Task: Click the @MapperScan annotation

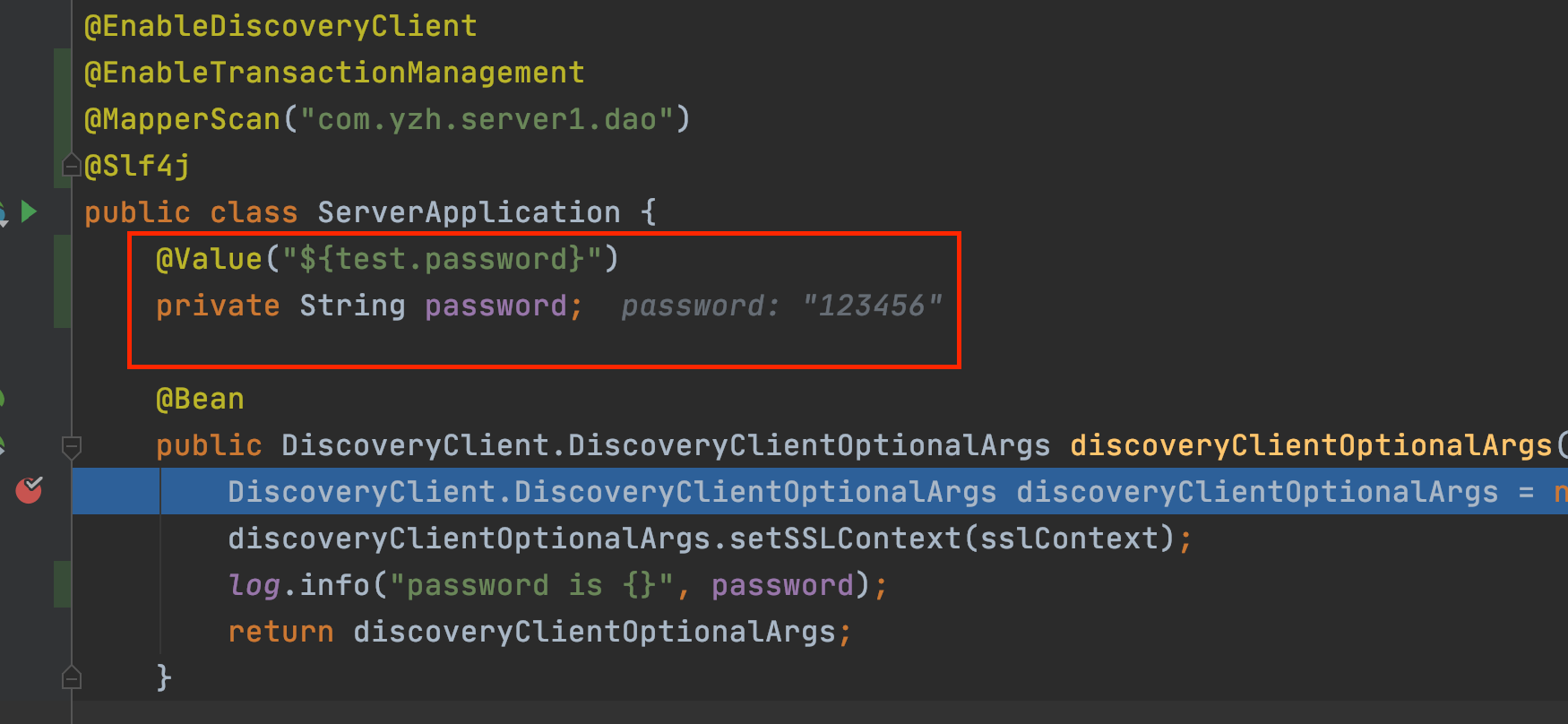Action: pyautogui.click(x=183, y=119)
